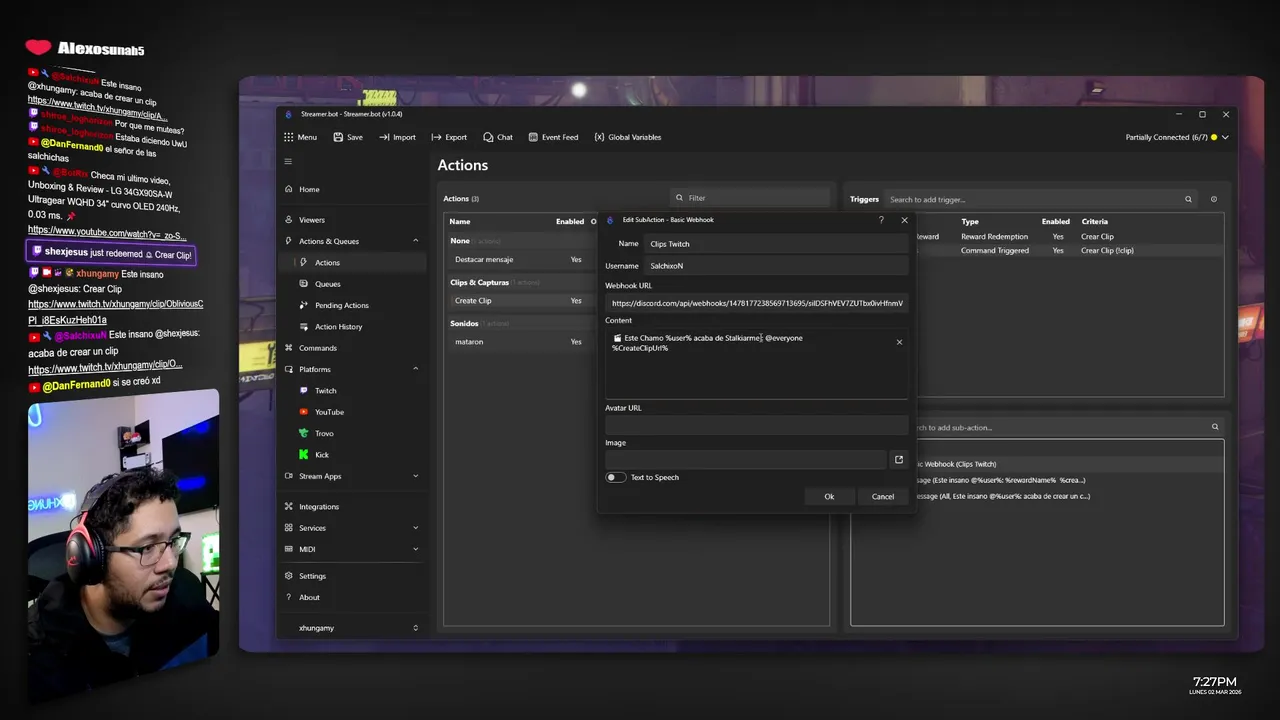The height and width of the screenshot is (720, 1280).
Task: Collapse the Platforms section chevron
Action: pyautogui.click(x=416, y=369)
